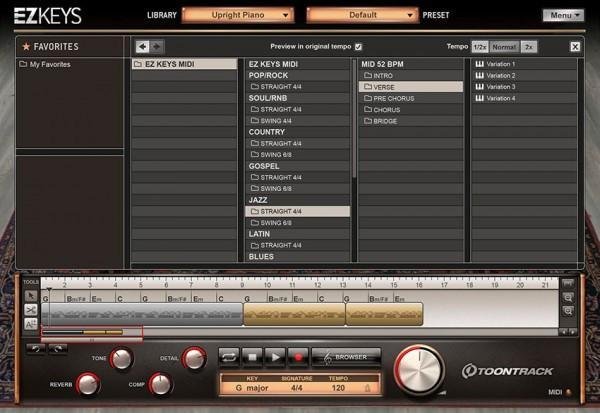The height and width of the screenshot is (413, 600).
Task: Click the metronome icon beside tempo
Action: [x=367, y=387]
